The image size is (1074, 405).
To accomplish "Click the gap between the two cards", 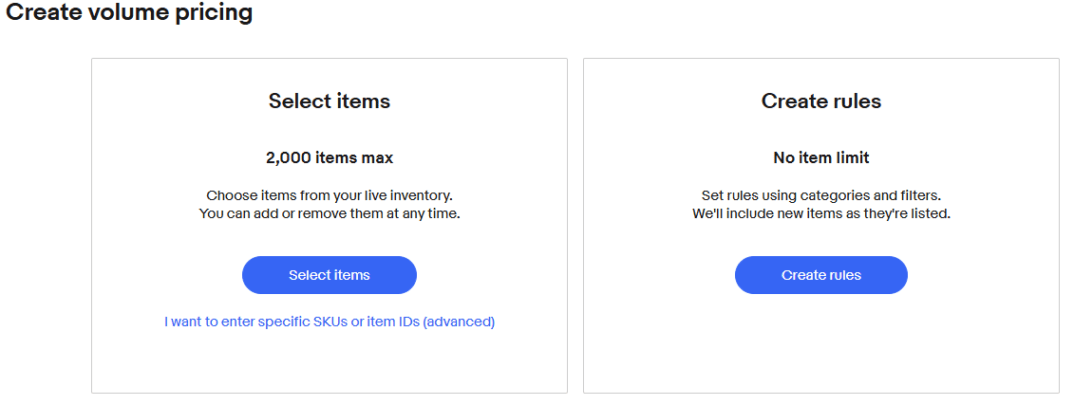I will [x=575, y=225].
